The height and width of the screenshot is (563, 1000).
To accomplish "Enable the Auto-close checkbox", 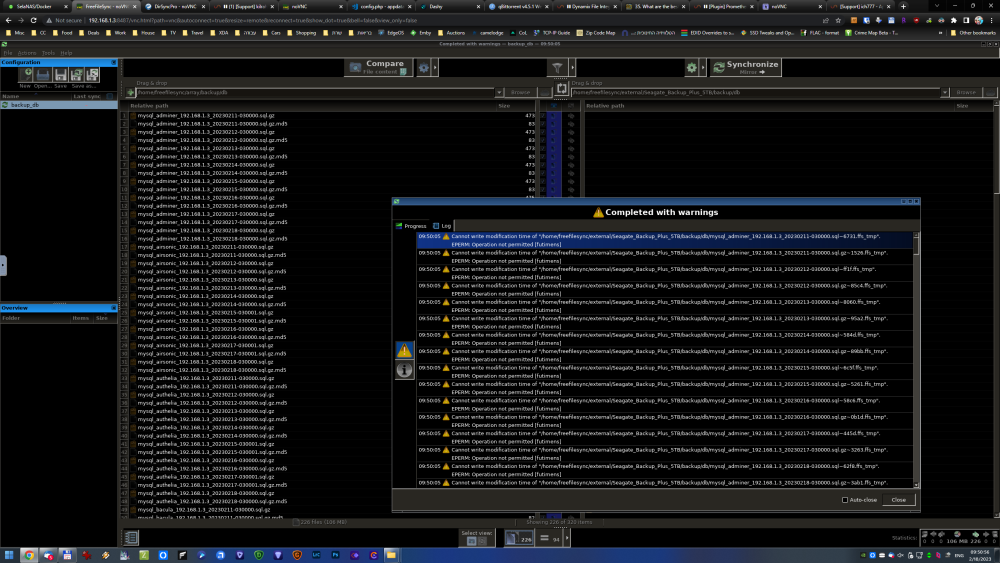I will [845, 500].
